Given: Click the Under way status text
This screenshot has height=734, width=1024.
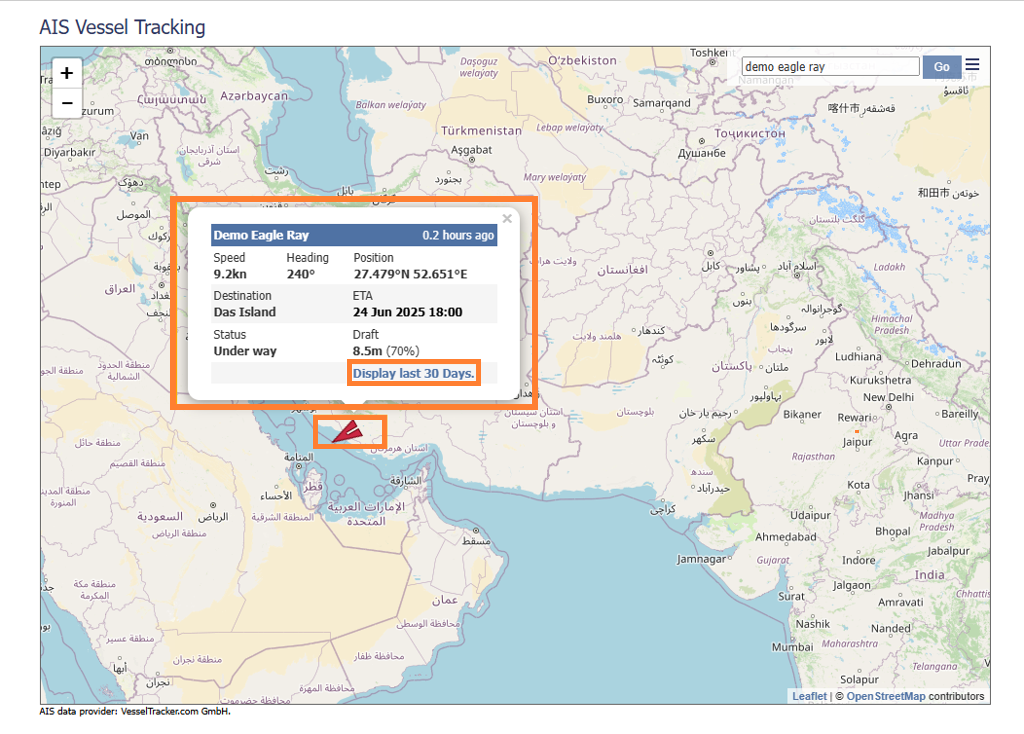Looking at the screenshot, I should (245, 351).
